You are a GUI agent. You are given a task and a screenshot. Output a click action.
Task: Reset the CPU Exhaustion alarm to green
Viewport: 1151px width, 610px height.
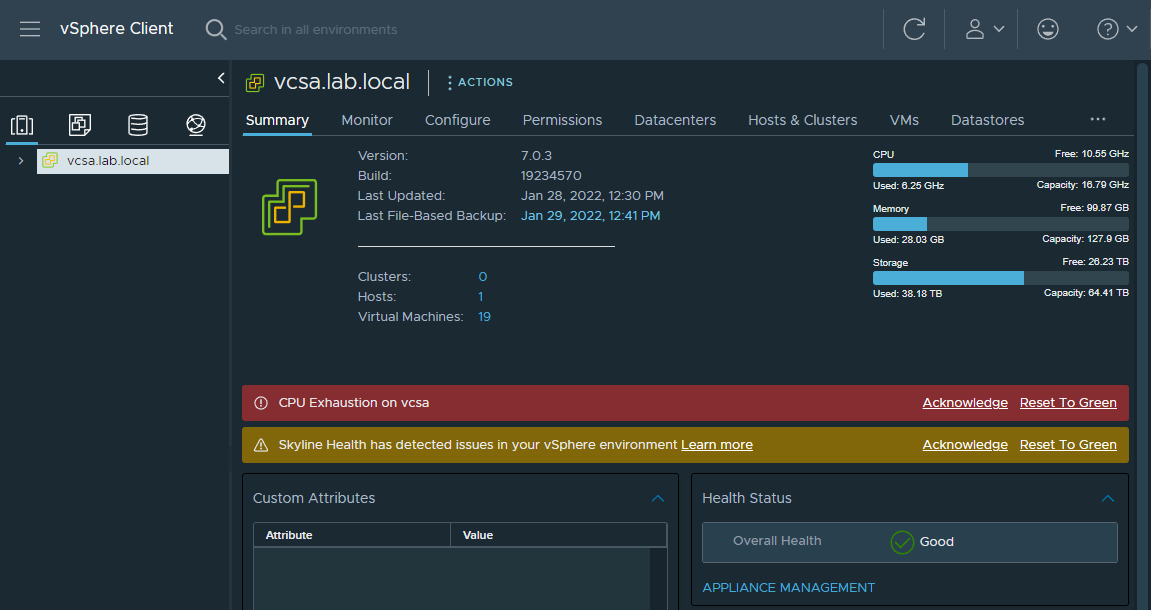[x=1068, y=403]
